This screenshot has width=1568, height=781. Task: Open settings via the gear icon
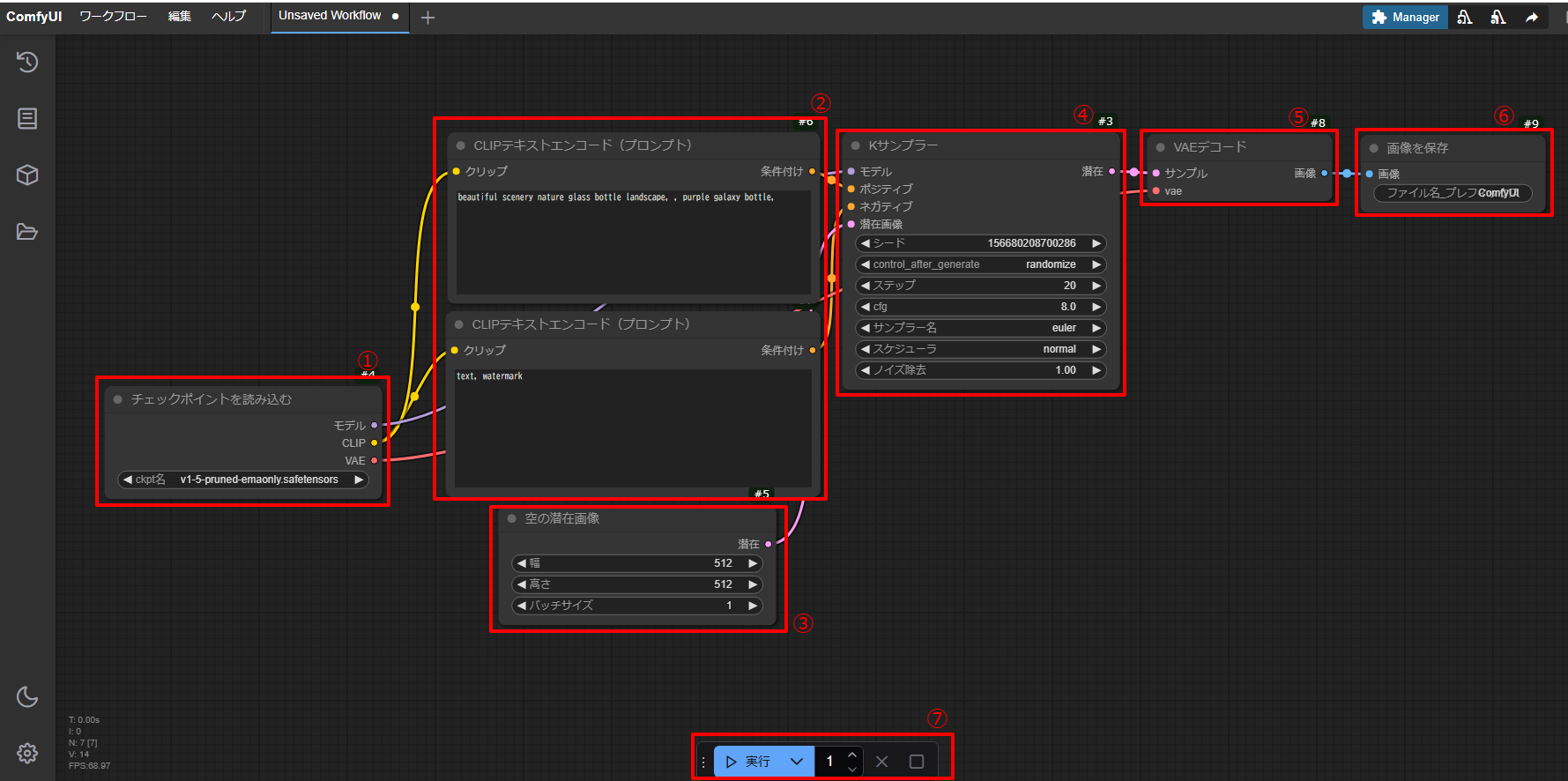[x=27, y=753]
